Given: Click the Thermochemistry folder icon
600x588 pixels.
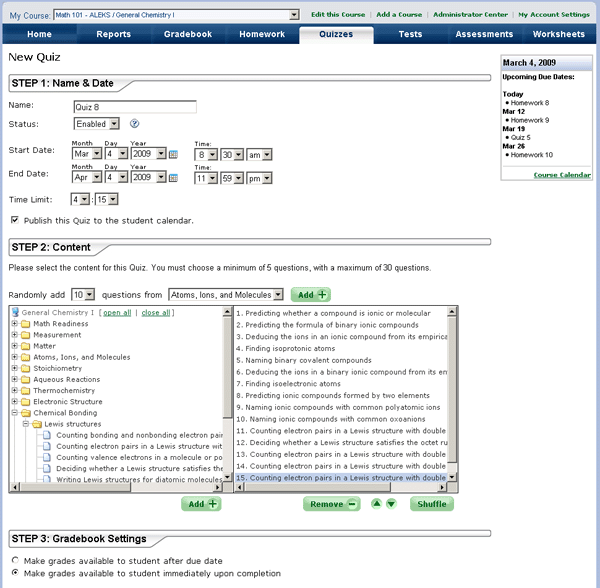Looking at the screenshot, I should [24, 390].
